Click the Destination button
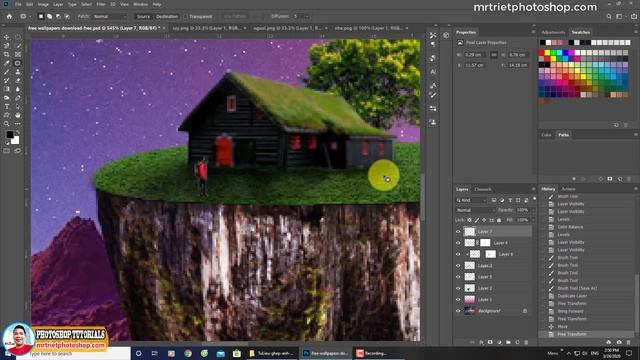 pyautogui.click(x=167, y=16)
